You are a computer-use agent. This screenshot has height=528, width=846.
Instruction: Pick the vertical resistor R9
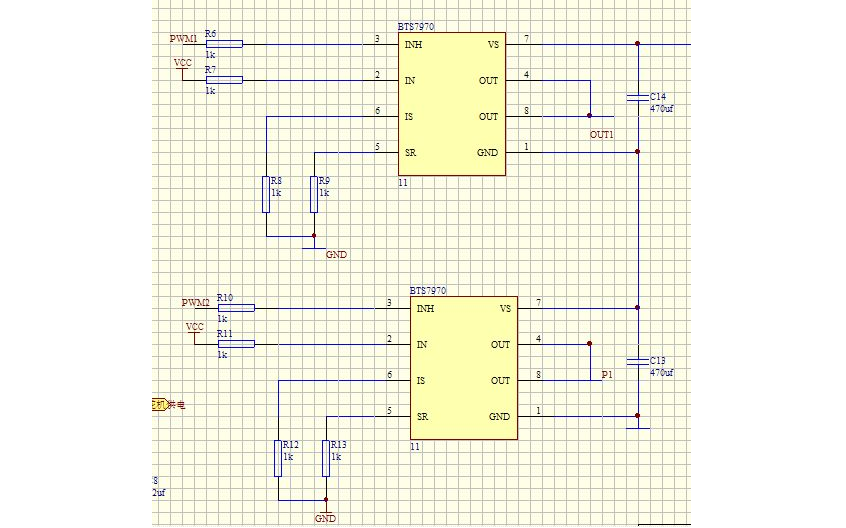[x=314, y=194]
